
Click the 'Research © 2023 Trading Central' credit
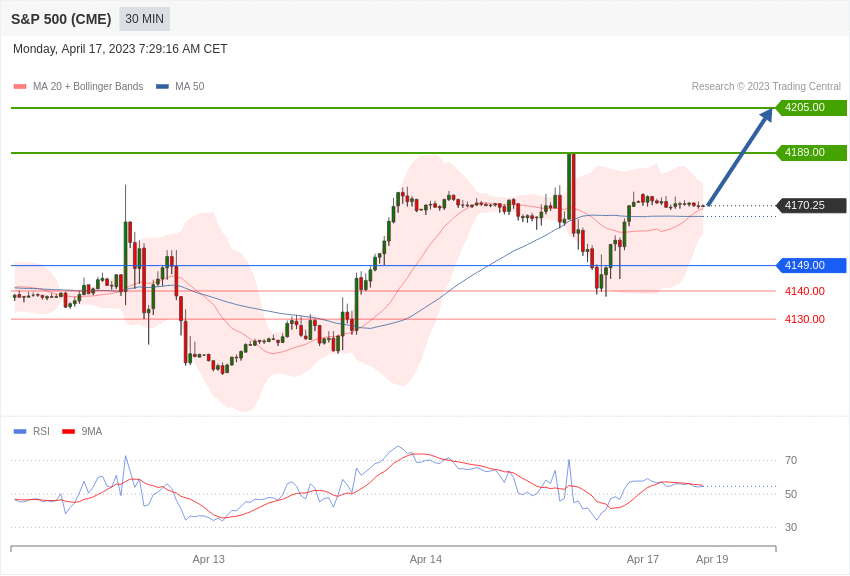pos(766,87)
